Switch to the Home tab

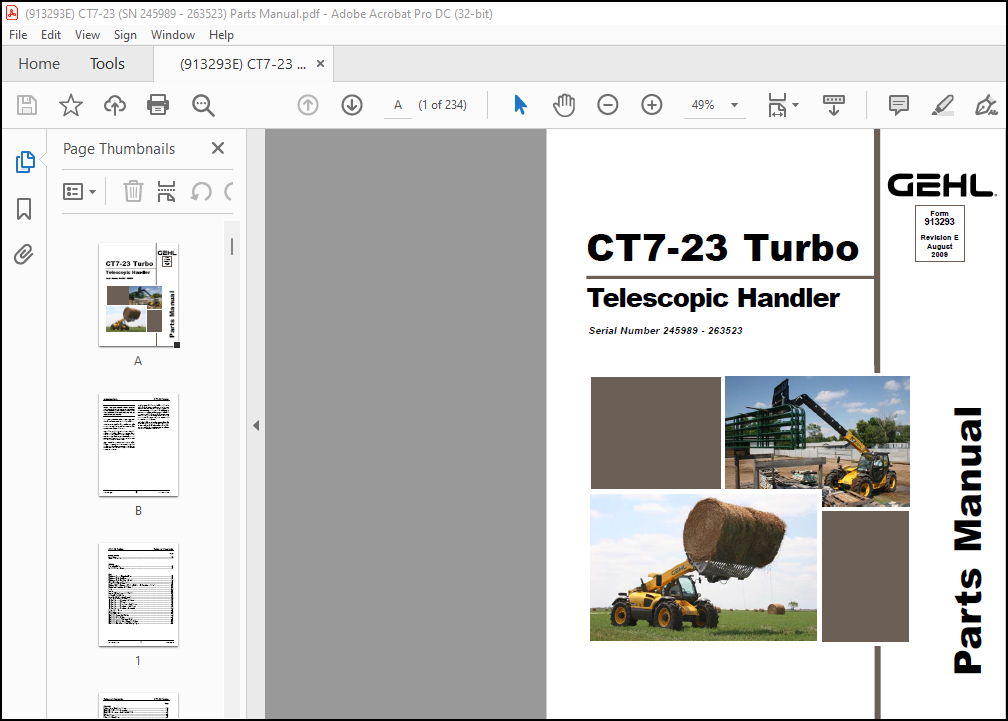pos(39,64)
